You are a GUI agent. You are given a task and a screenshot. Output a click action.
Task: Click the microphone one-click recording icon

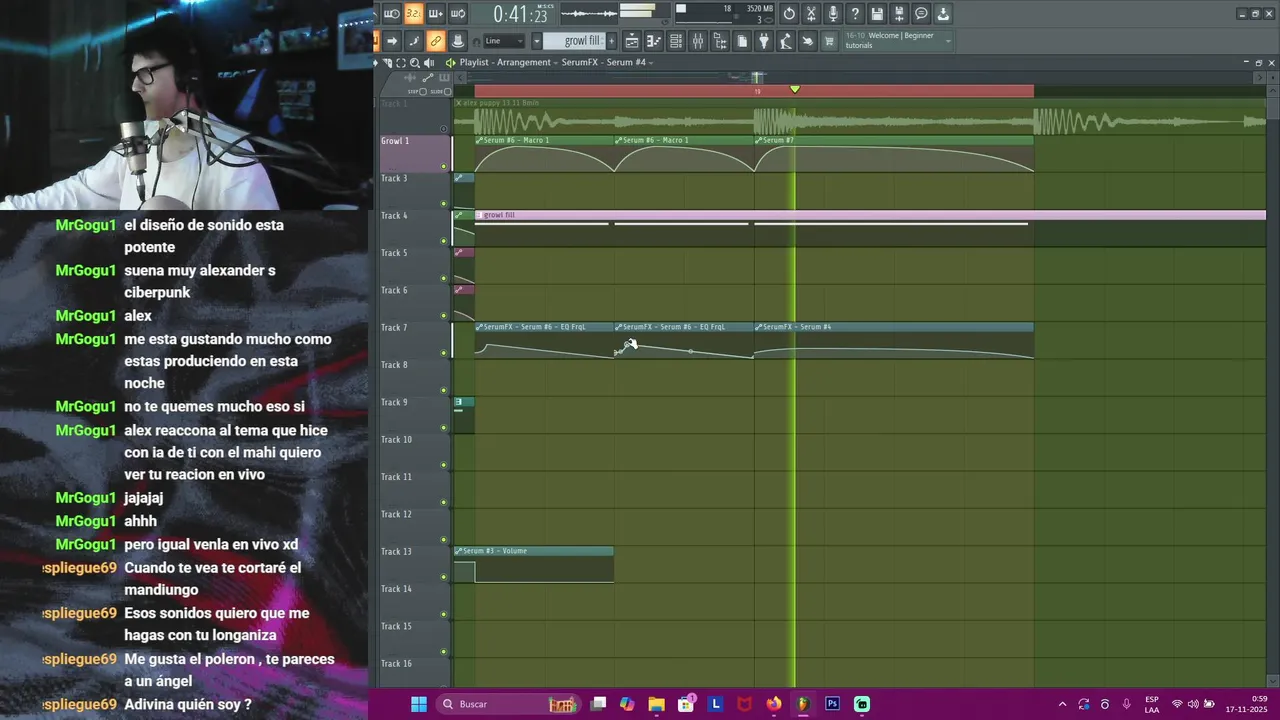[x=833, y=14]
